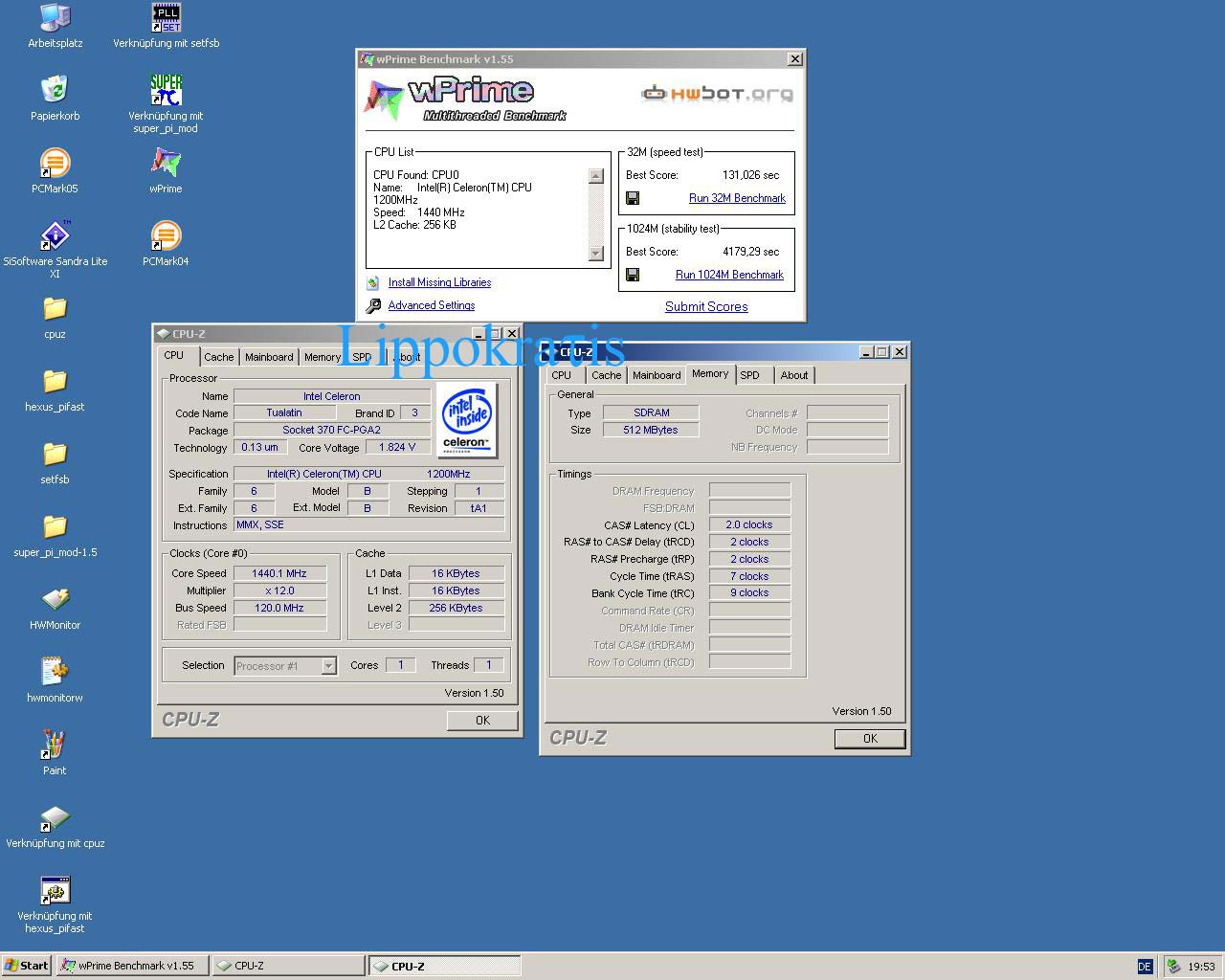Switch to Memory tab in left CPU-Z
The width and height of the screenshot is (1225, 980).
tap(322, 357)
